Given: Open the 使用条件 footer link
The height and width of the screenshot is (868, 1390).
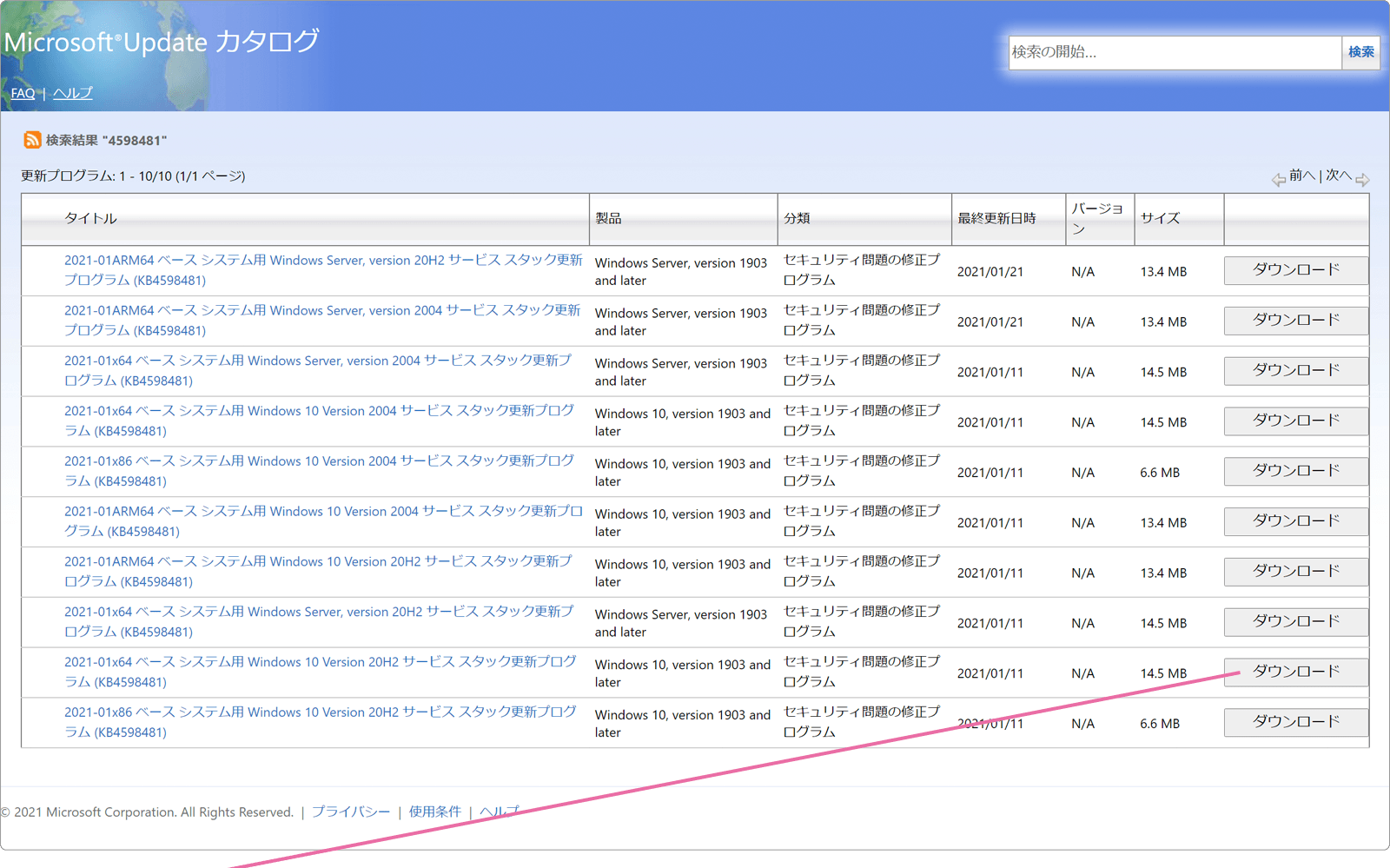Looking at the screenshot, I should tap(434, 812).
